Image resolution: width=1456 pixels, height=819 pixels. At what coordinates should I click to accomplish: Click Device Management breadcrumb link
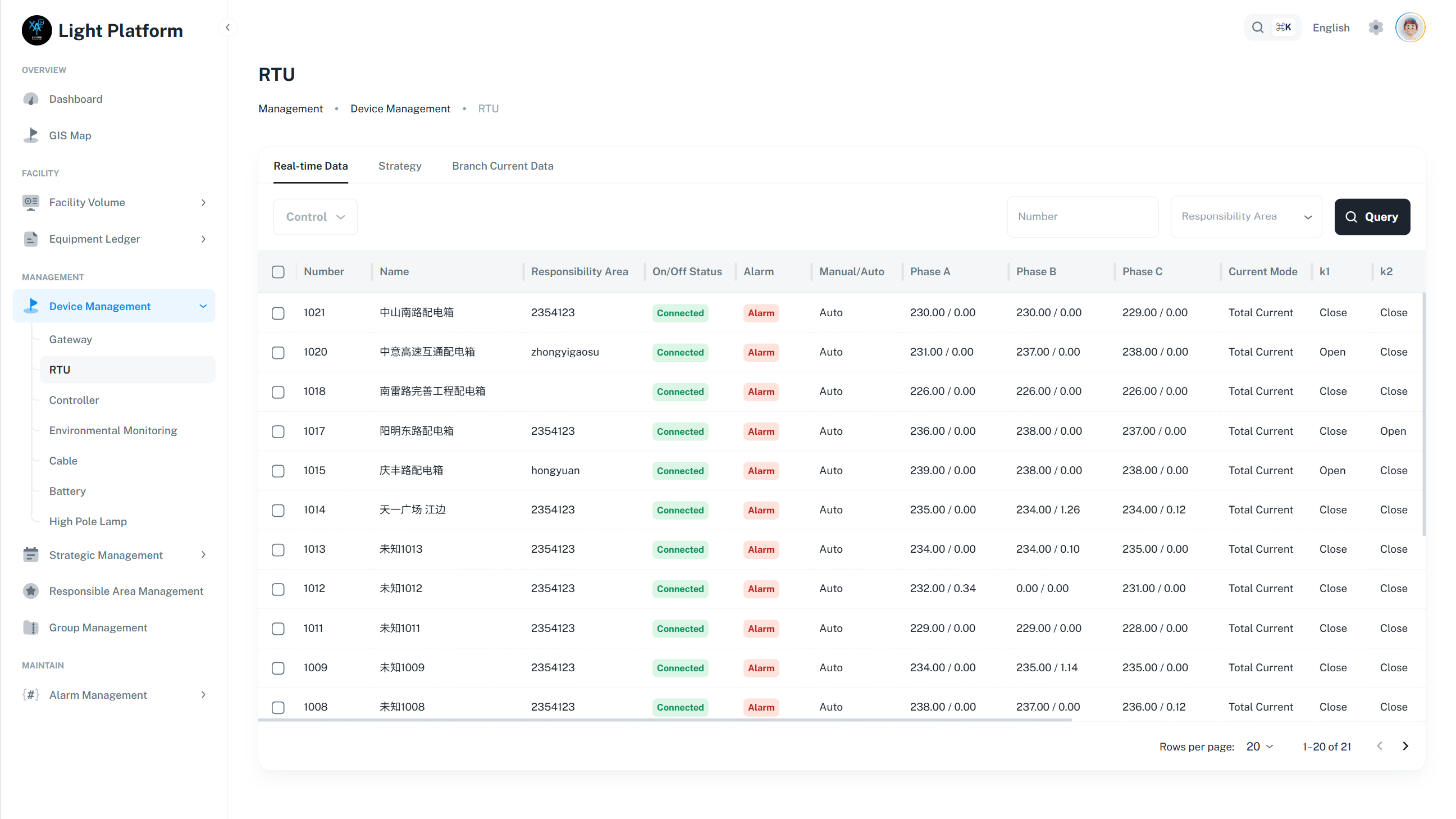click(x=400, y=108)
